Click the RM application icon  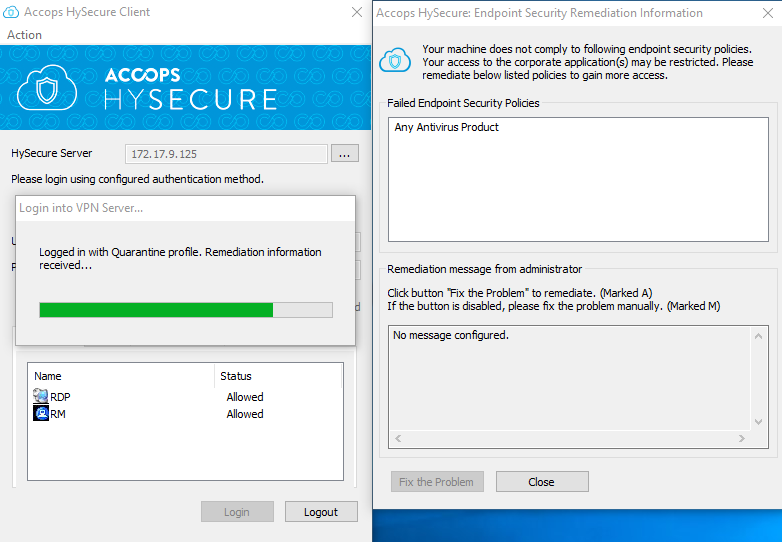[40, 413]
